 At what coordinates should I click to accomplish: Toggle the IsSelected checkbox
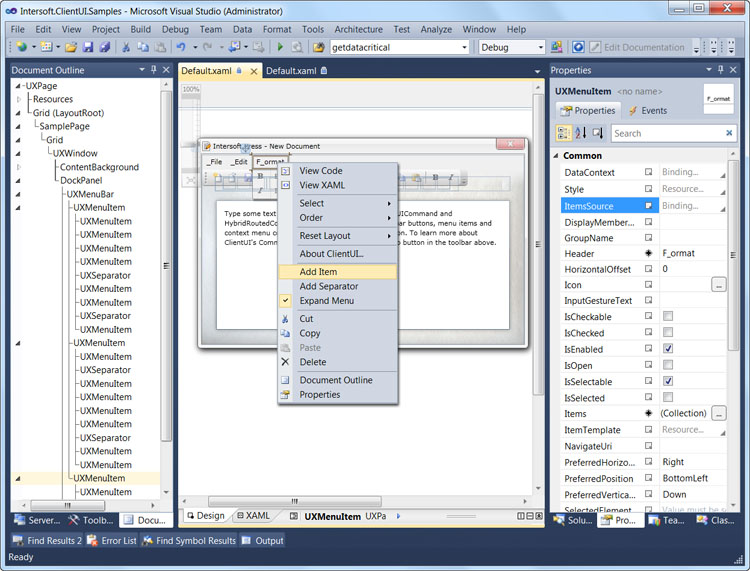pos(668,397)
